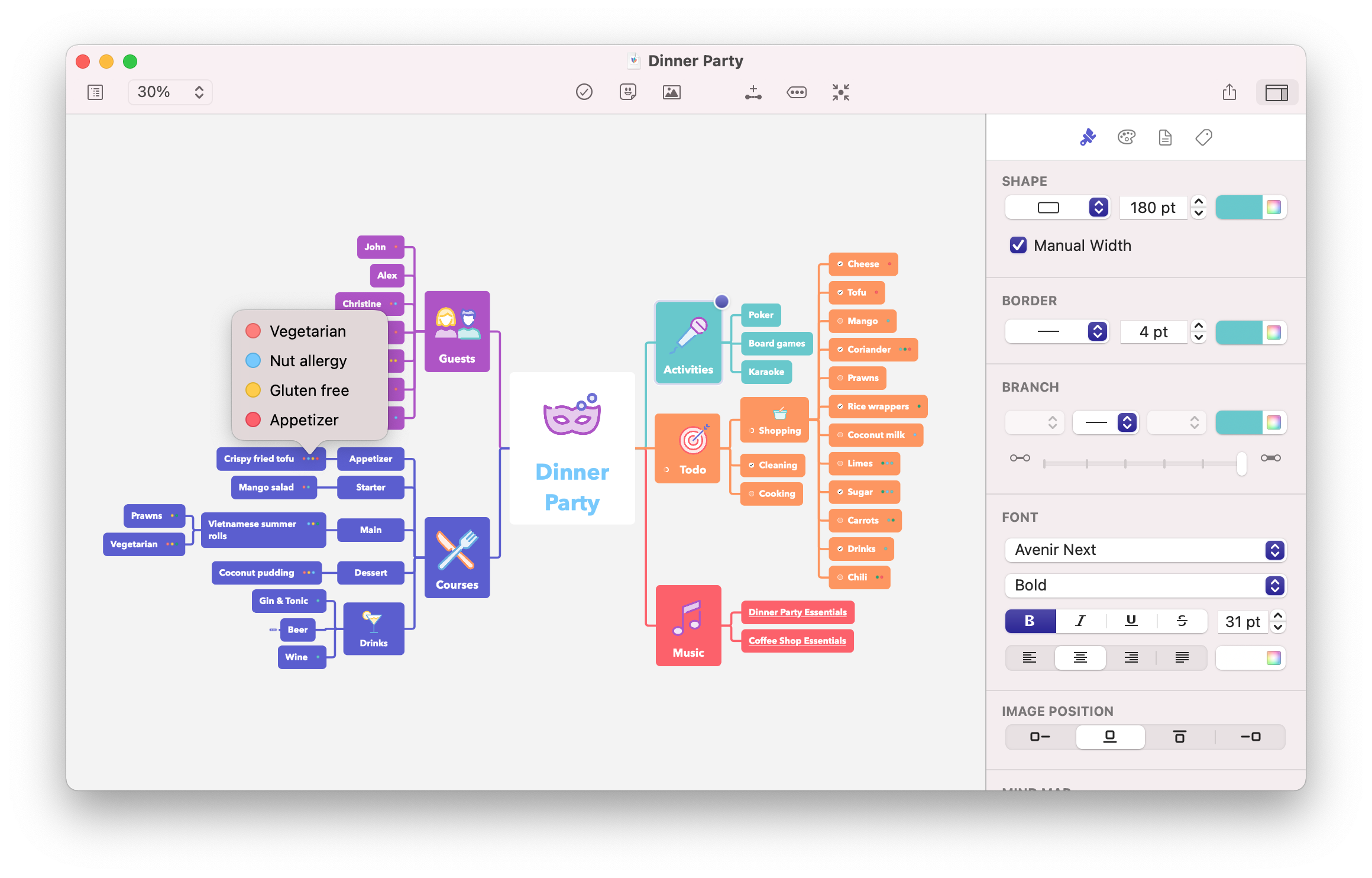The image size is (1372, 878).
Task: Click the collapse map icon in toolbar
Action: [840, 92]
